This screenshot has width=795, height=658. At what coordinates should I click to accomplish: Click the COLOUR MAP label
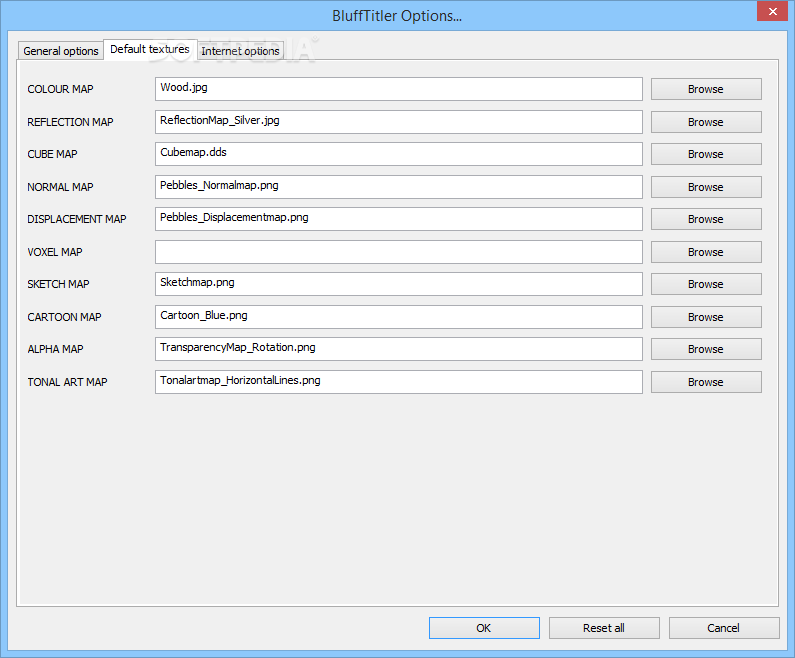(x=60, y=89)
